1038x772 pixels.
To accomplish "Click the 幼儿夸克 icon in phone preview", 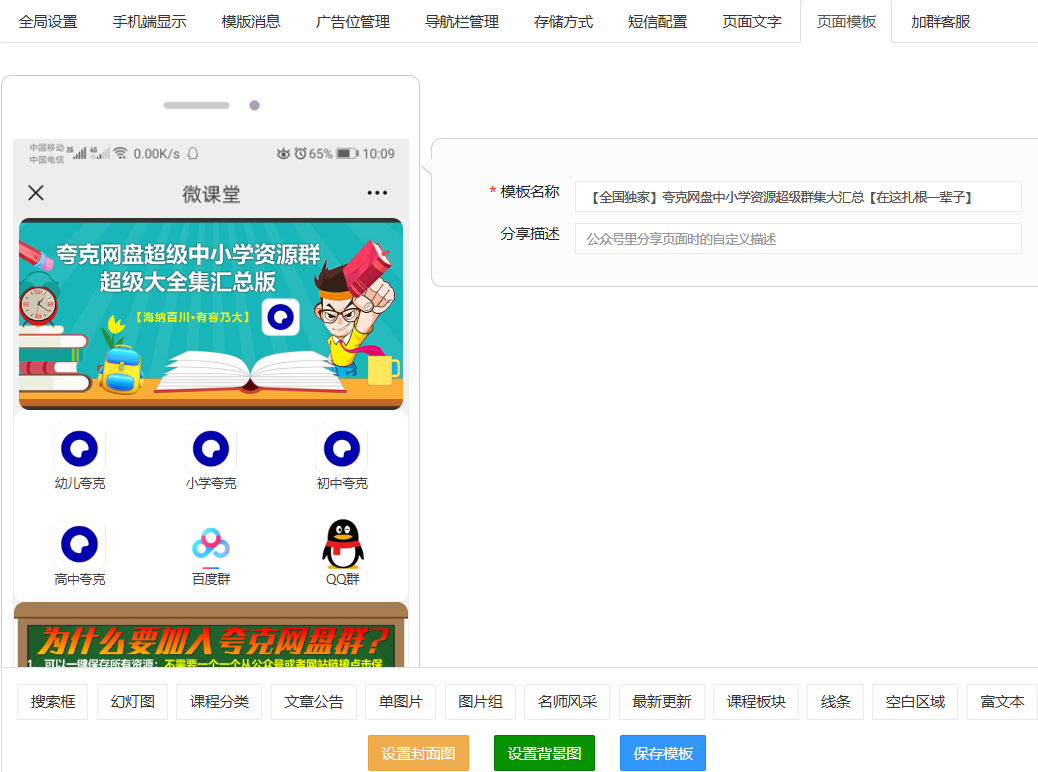I will click(x=79, y=451).
